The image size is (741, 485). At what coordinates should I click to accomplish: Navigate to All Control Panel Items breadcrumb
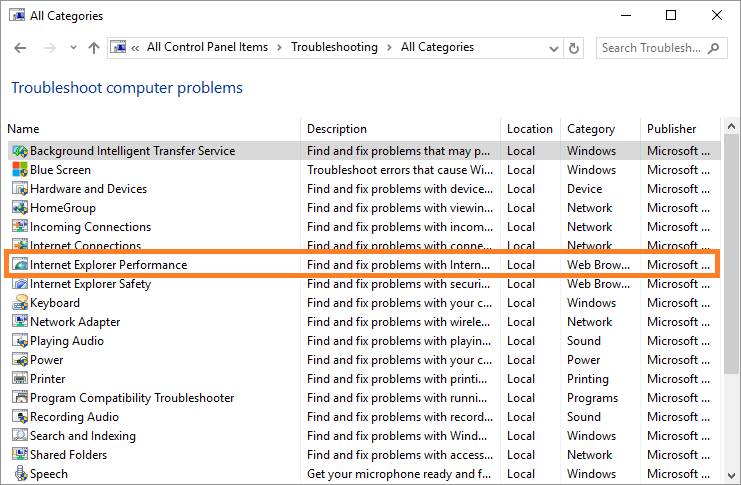coord(207,47)
